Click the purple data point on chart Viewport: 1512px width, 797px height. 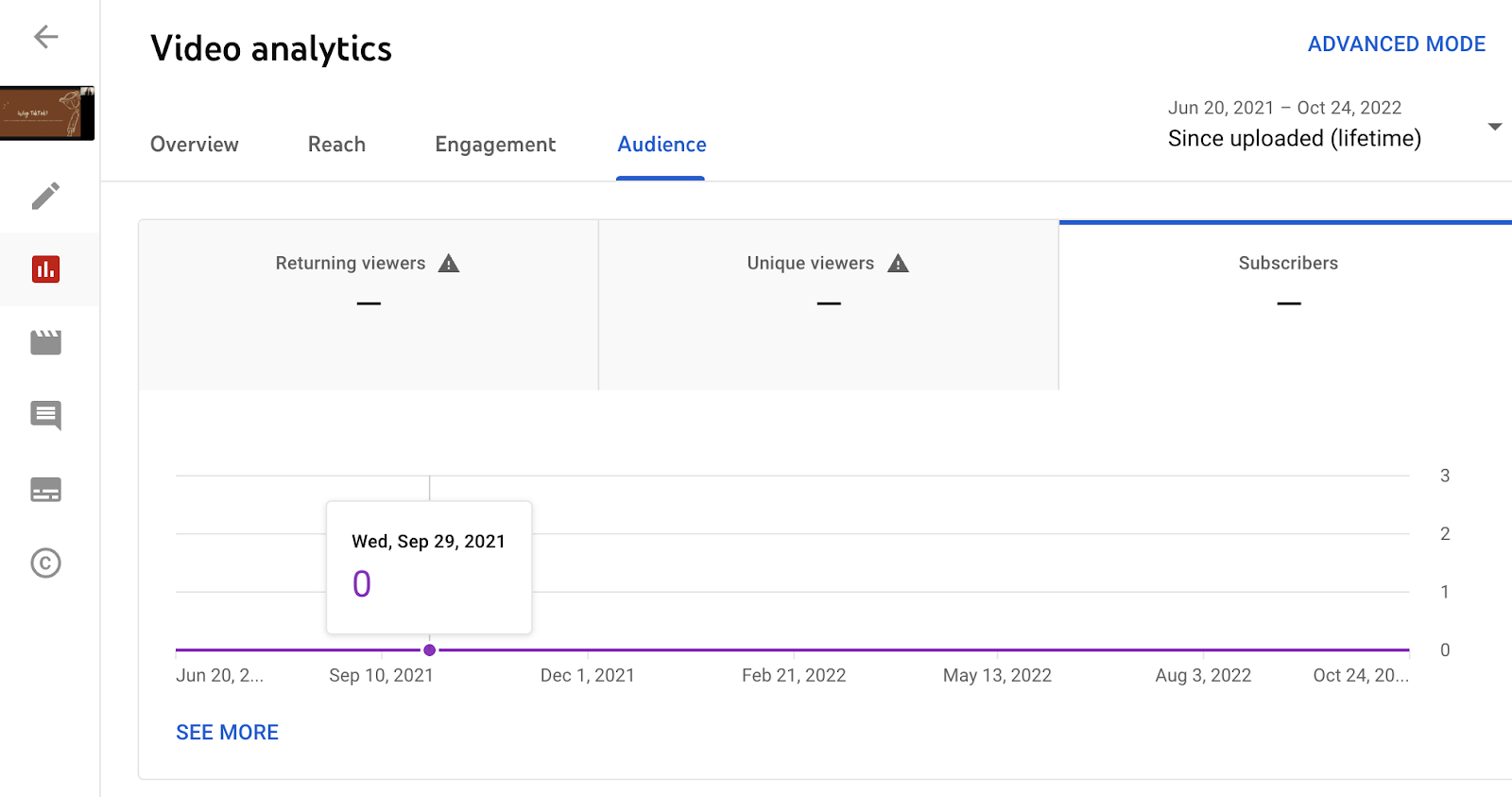430,650
